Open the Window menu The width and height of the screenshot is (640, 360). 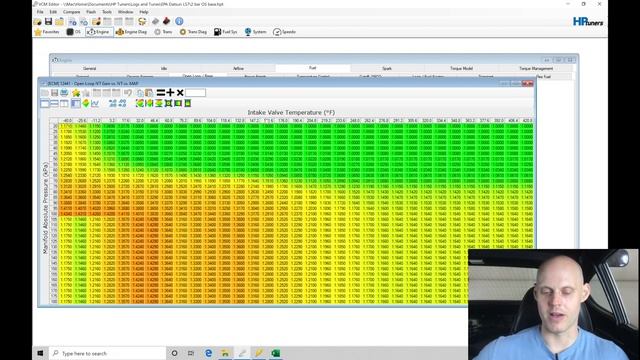[125, 12]
